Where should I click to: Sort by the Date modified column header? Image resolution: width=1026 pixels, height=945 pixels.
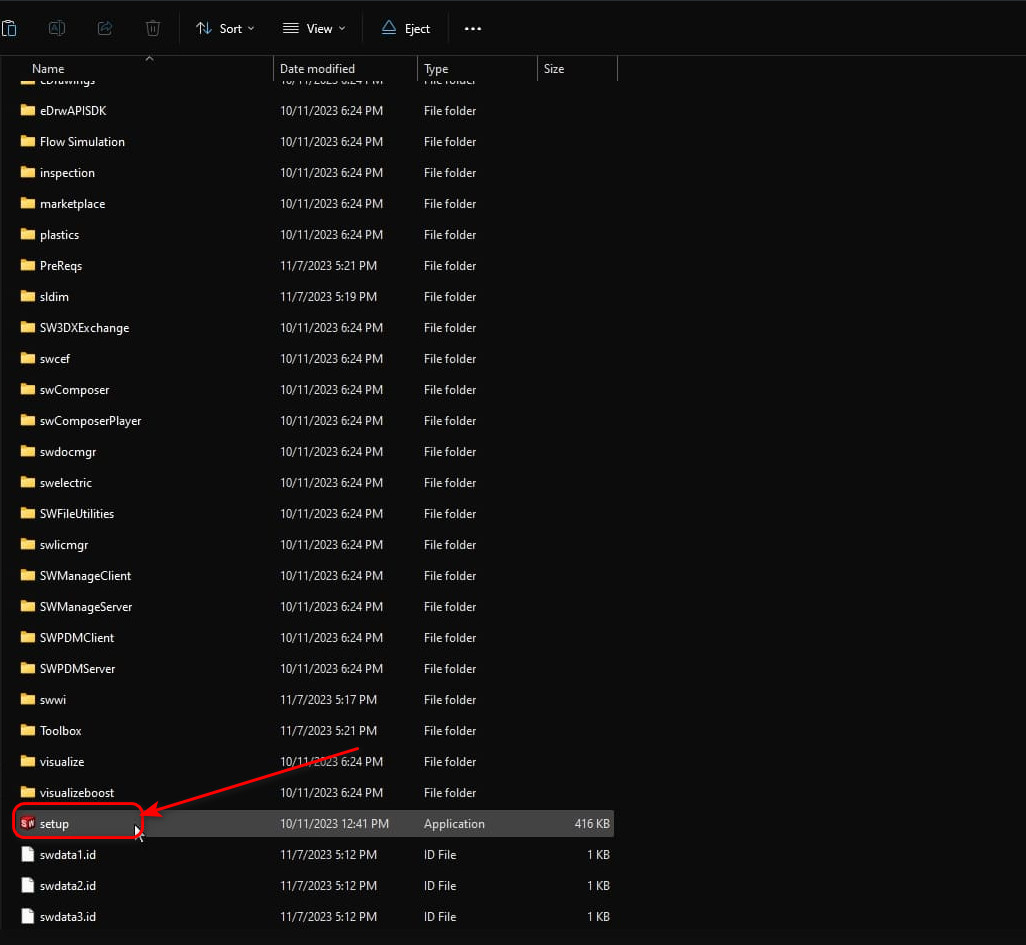pos(317,69)
